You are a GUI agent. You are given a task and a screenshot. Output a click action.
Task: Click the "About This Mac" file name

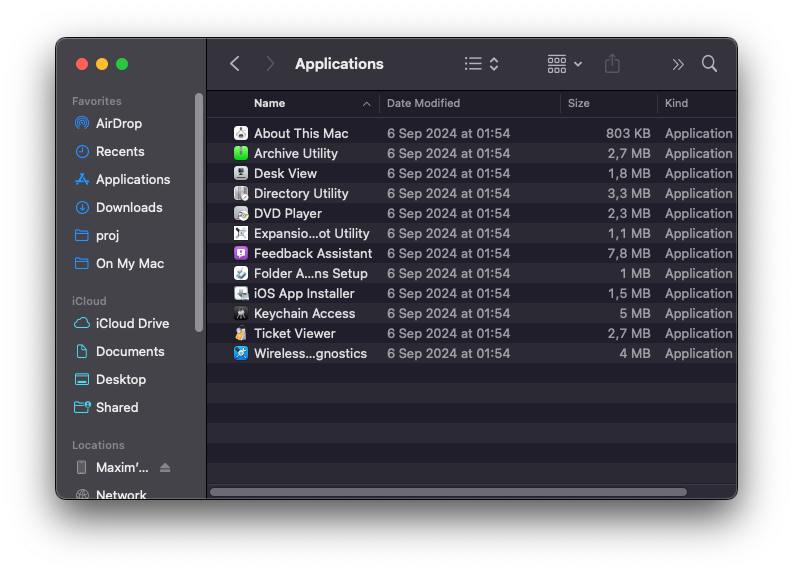pyautogui.click(x=301, y=134)
